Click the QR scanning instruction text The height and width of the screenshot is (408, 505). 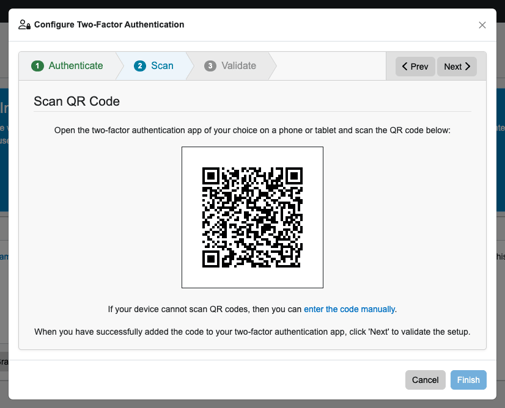pos(252,130)
